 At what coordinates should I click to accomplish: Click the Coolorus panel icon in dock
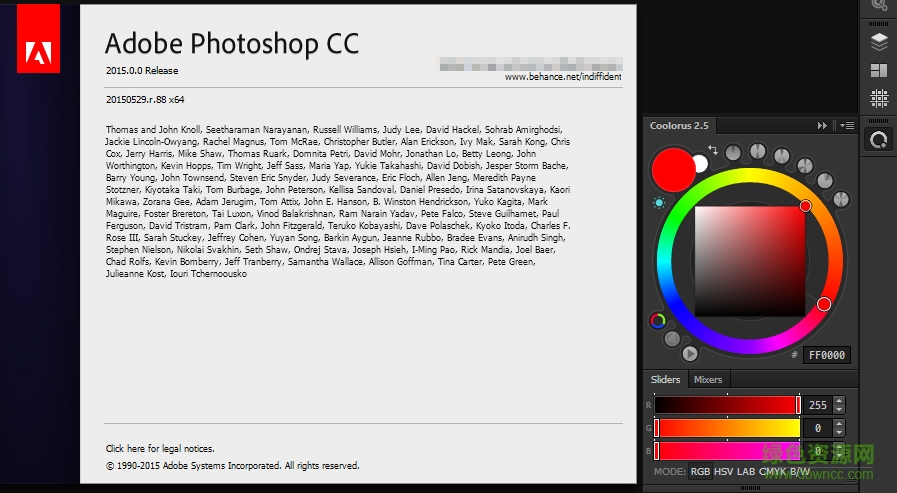coord(879,141)
